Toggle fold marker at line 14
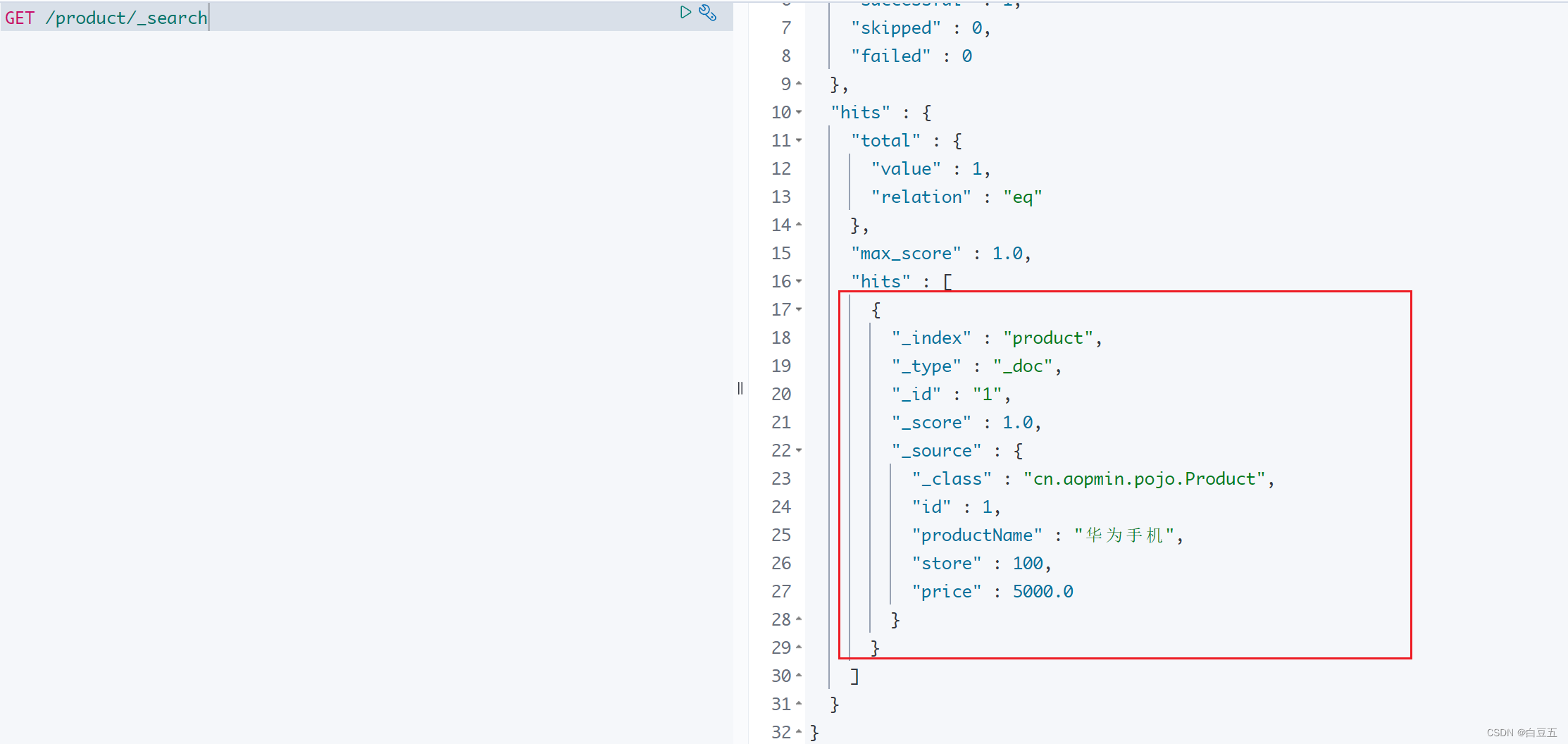 [799, 225]
